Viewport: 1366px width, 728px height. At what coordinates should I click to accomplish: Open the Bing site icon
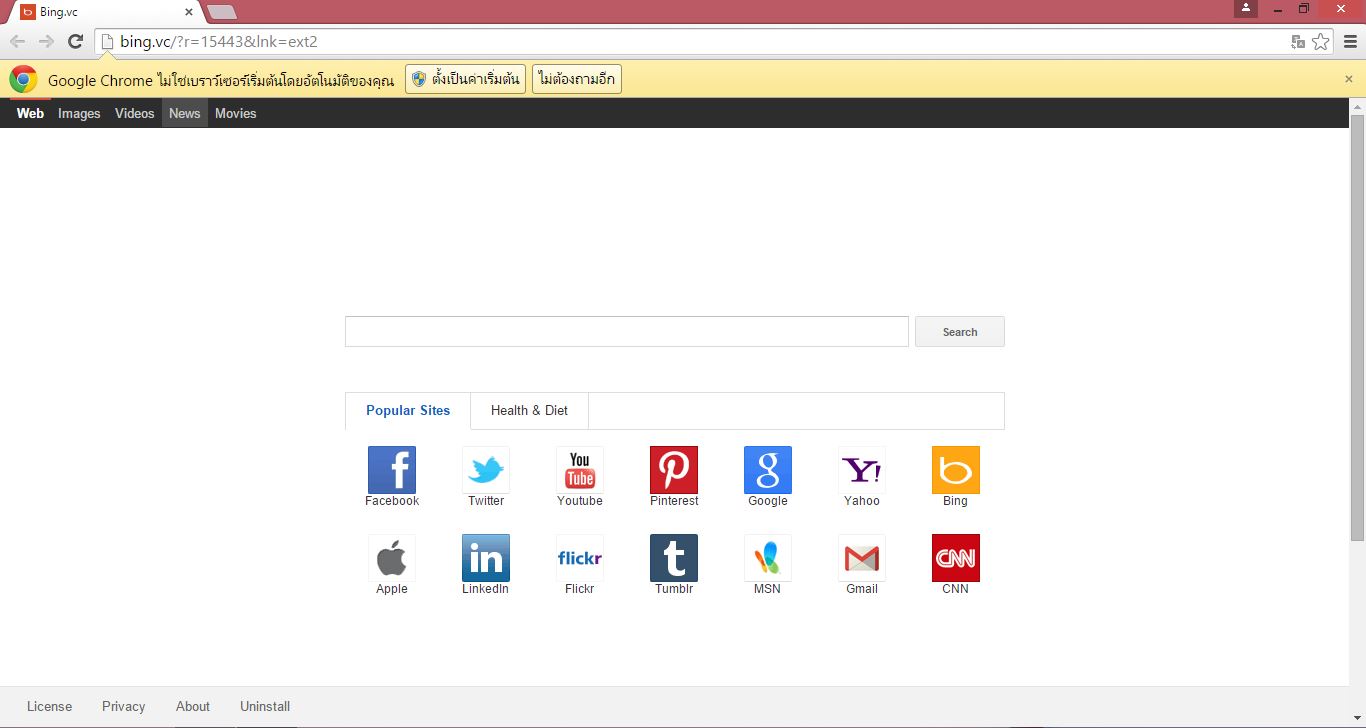coord(956,470)
